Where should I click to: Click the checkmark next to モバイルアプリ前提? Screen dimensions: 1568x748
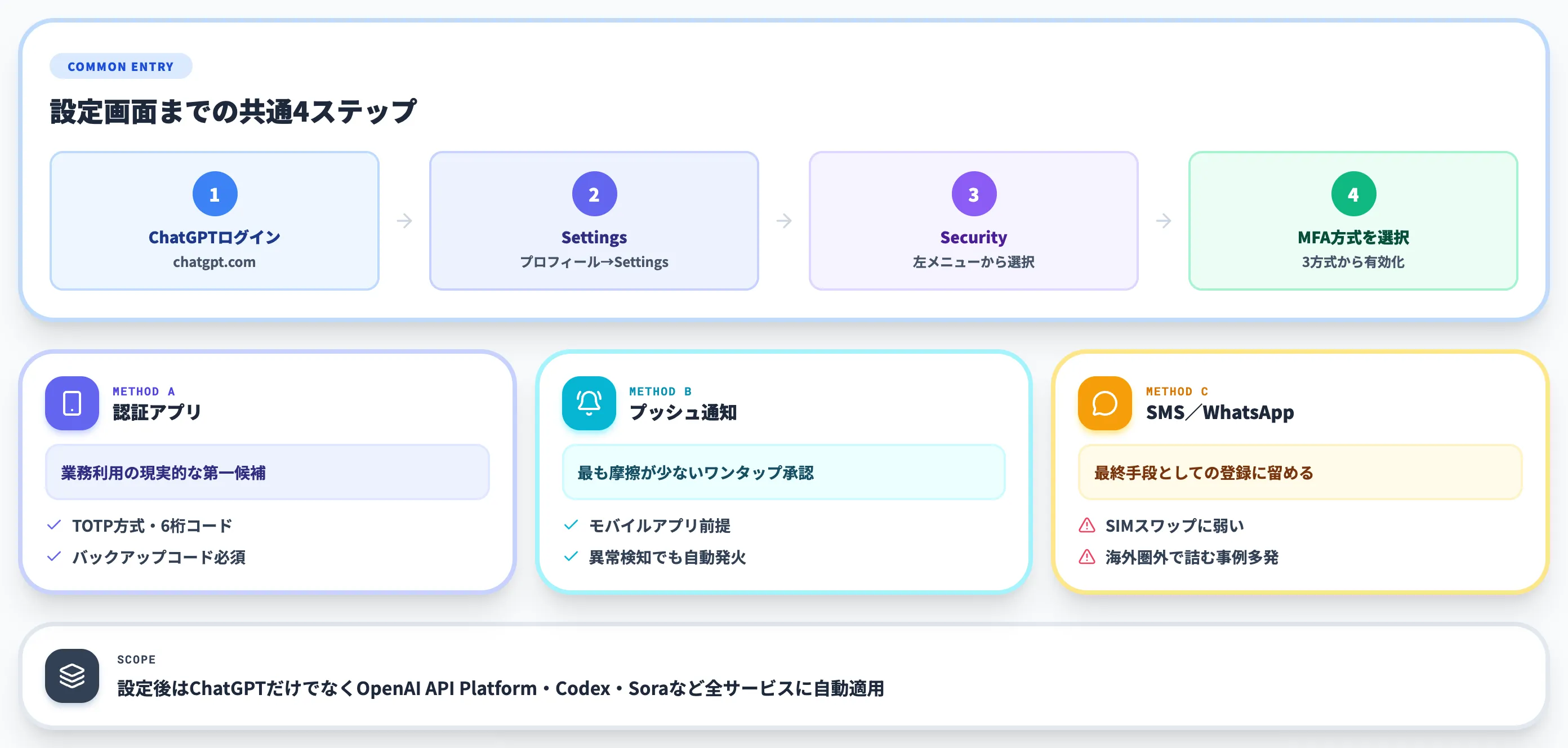(571, 524)
